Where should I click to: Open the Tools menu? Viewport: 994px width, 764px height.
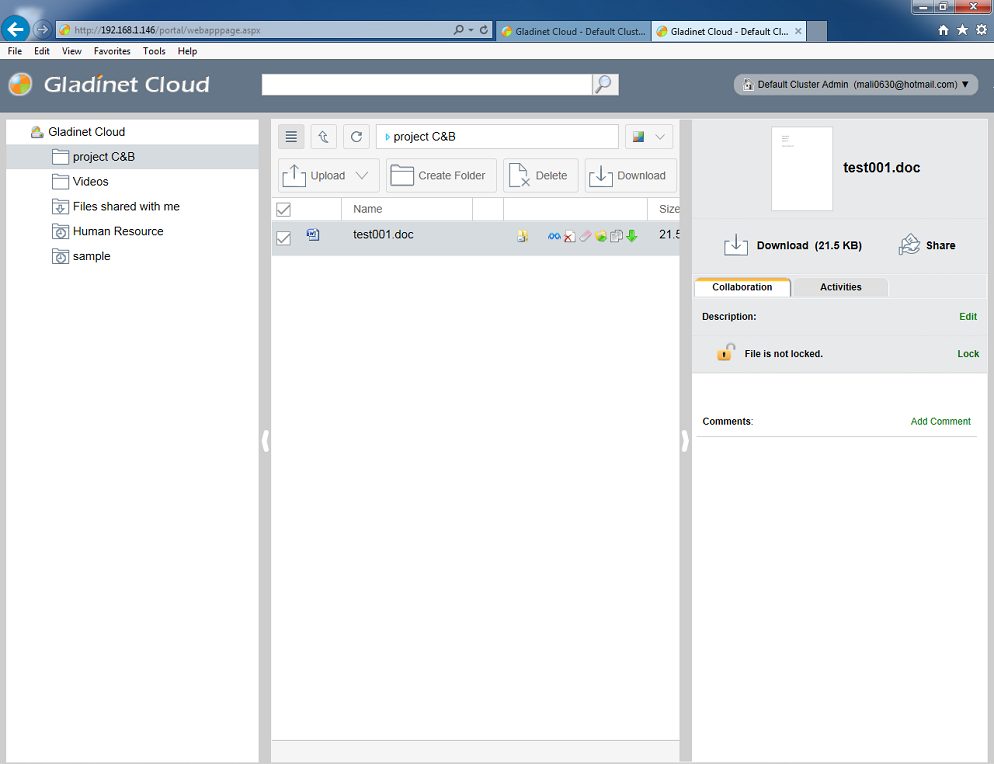point(154,51)
